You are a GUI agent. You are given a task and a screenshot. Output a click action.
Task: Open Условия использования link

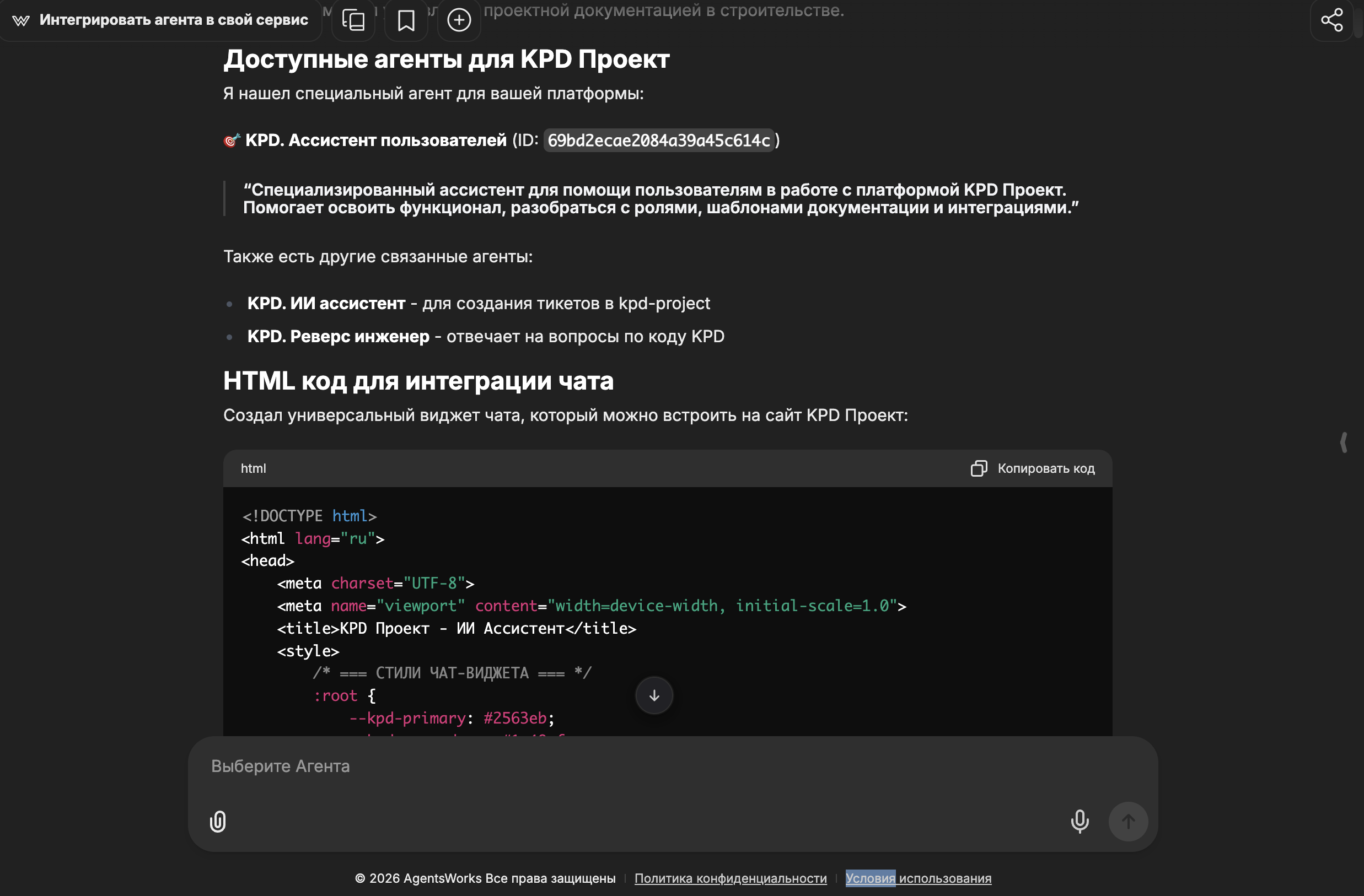[918, 878]
